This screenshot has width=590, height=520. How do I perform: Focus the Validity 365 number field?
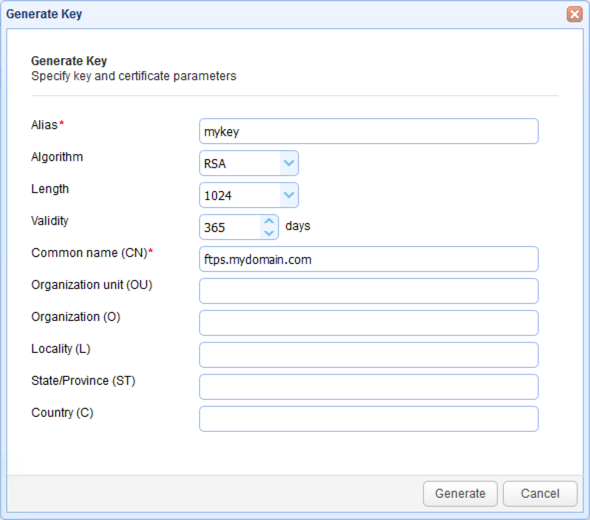coord(230,227)
